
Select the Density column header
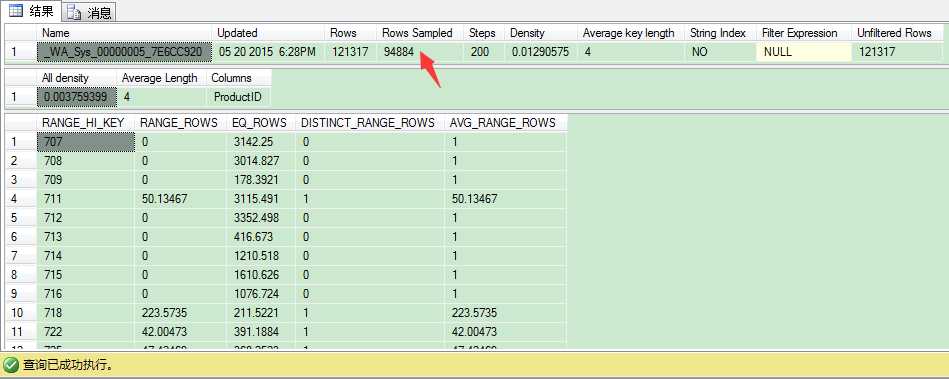pyautogui.click(x=542, y=33)
